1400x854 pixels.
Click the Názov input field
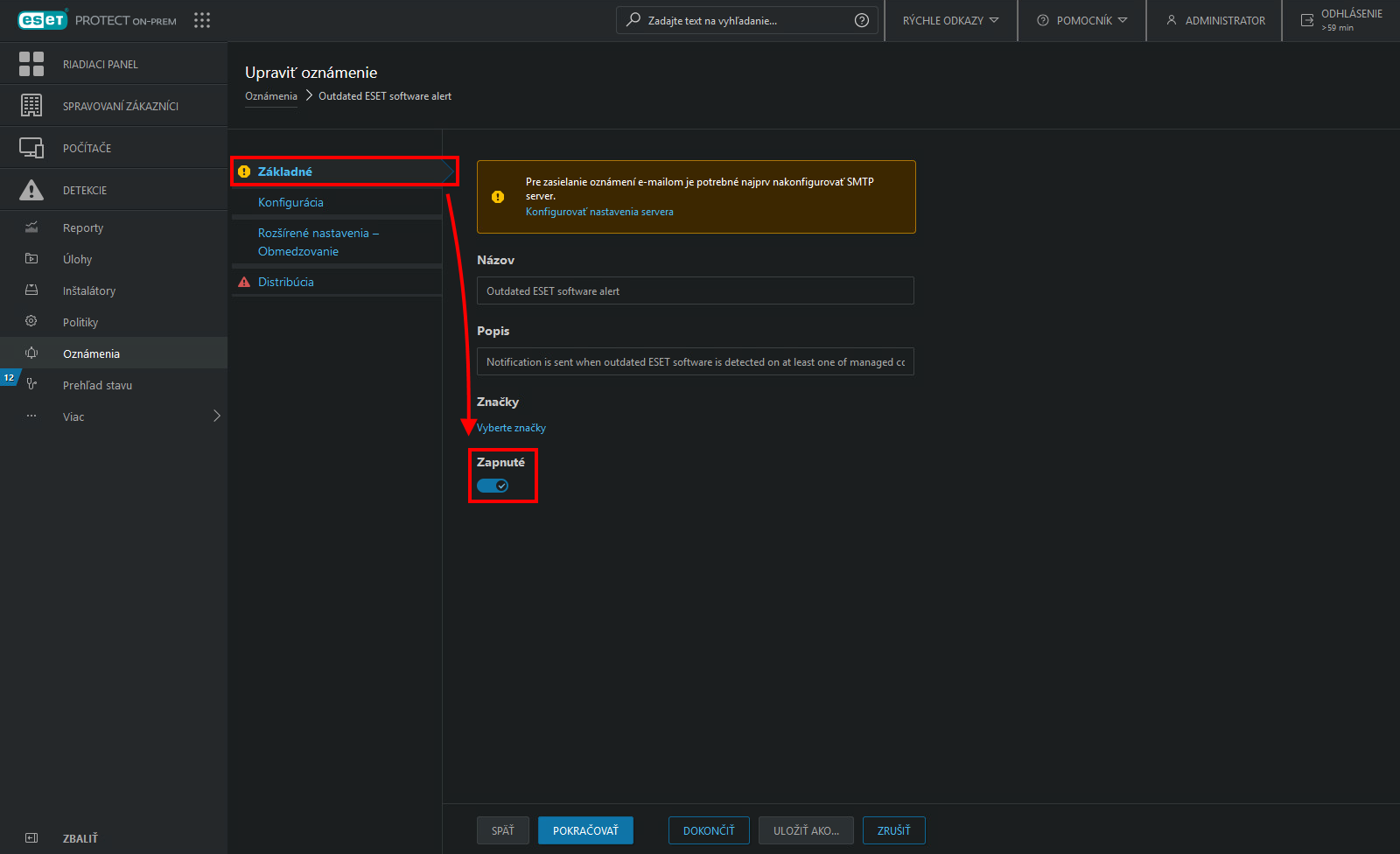pyautogui.click(x=696, y=290)
